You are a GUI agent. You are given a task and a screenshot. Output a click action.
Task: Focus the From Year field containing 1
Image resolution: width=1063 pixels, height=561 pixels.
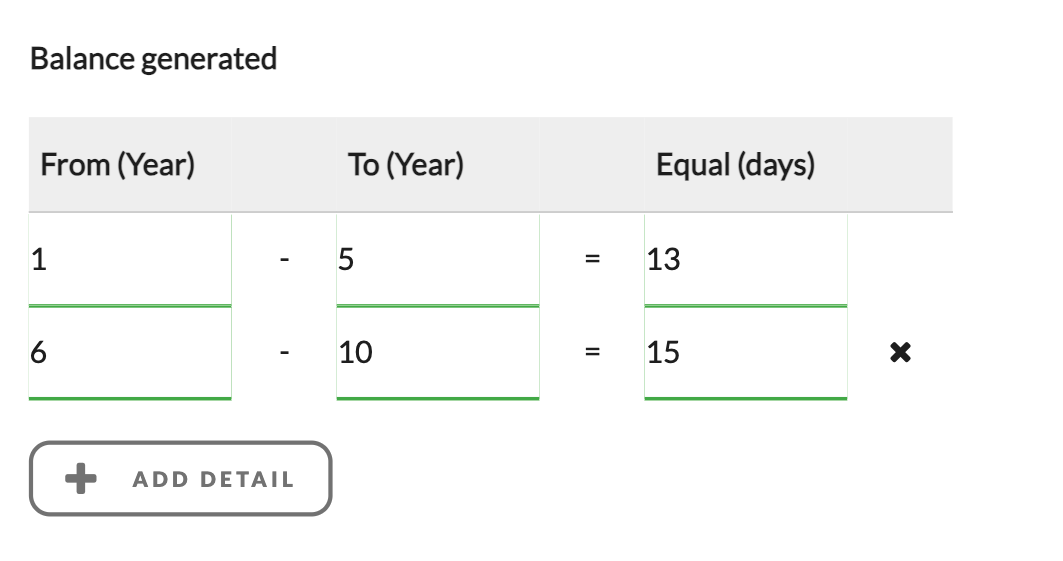[130, 260]
